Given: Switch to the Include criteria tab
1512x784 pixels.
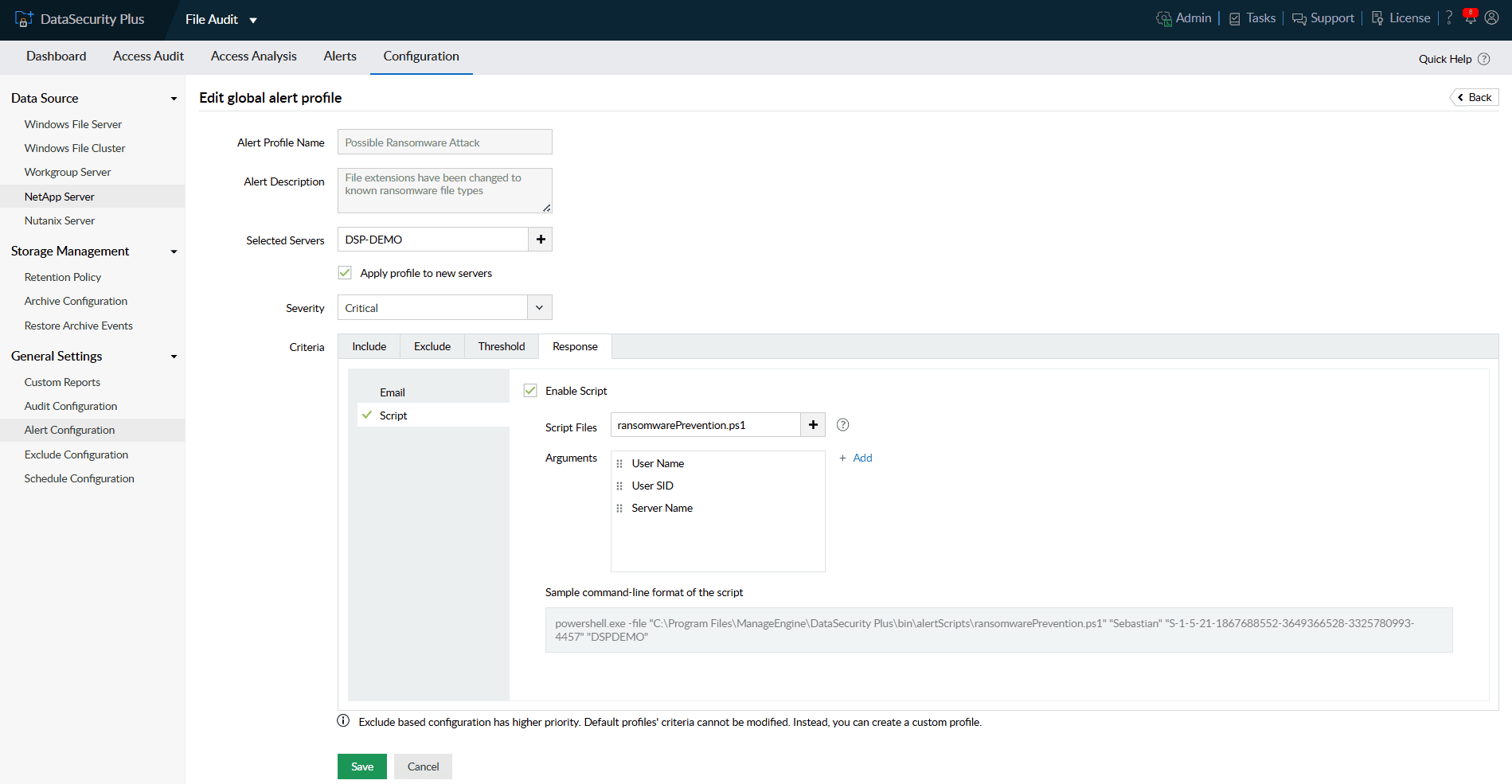Looking at the screenshot, I should point(369,346).
